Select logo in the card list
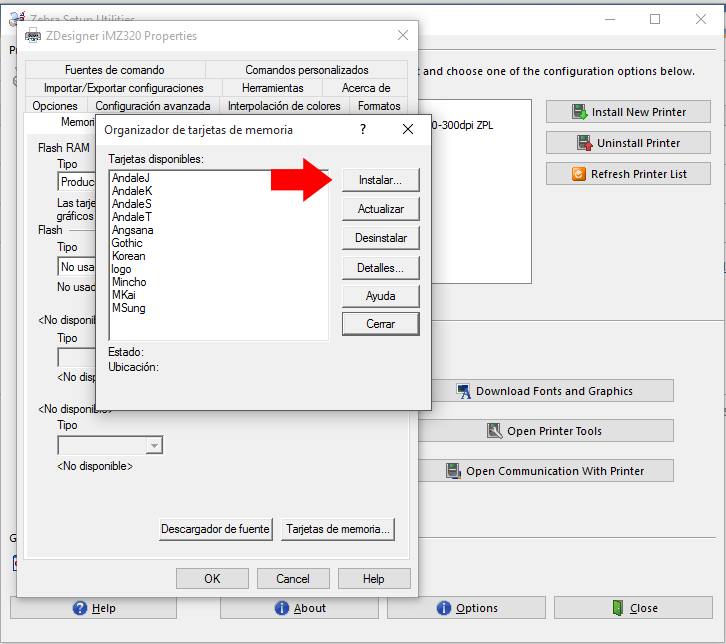The width and height of the screenshot is (726, 644). (121, 269)
